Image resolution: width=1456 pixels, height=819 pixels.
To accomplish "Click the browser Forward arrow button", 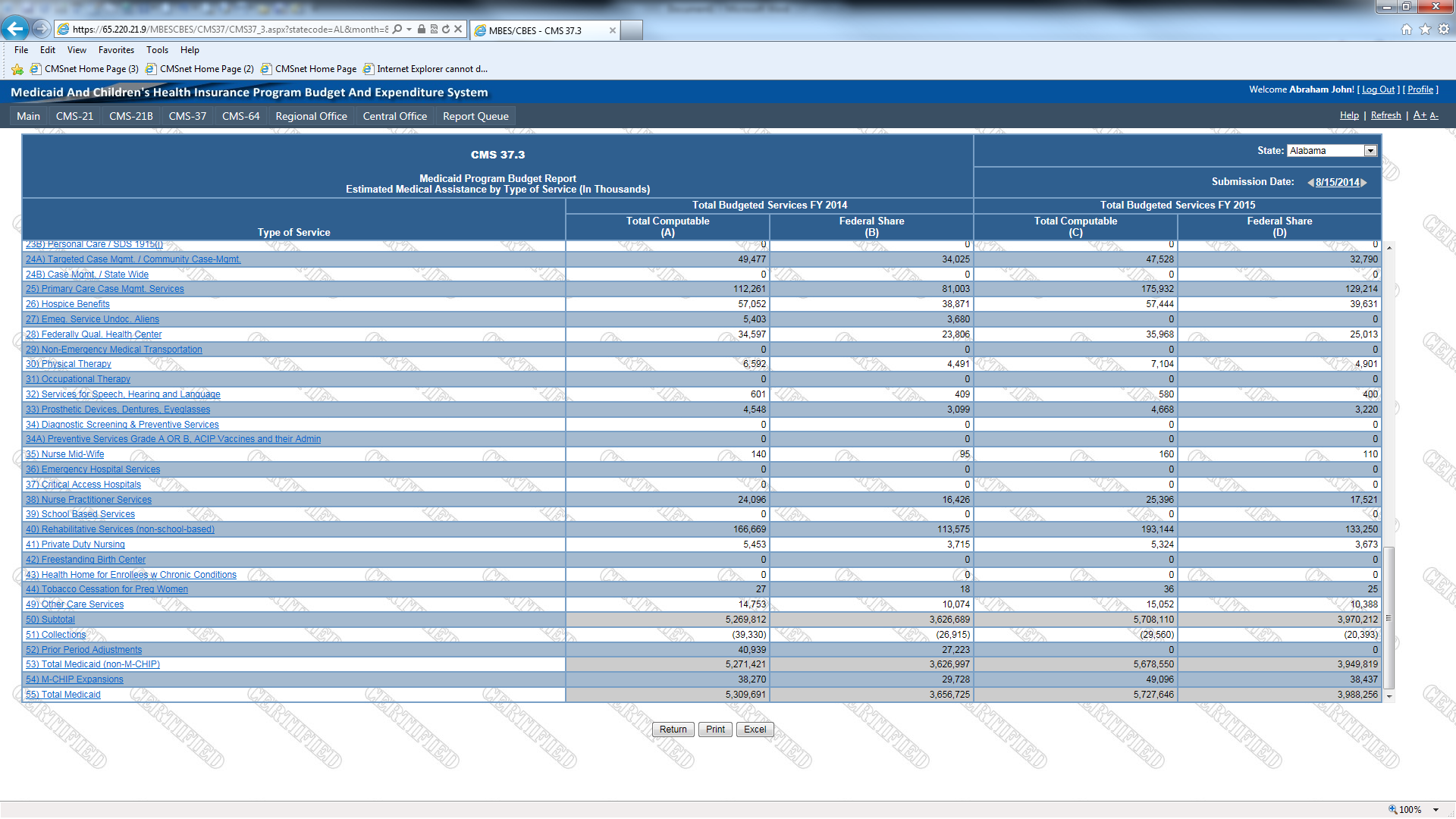I will [42, 29].
